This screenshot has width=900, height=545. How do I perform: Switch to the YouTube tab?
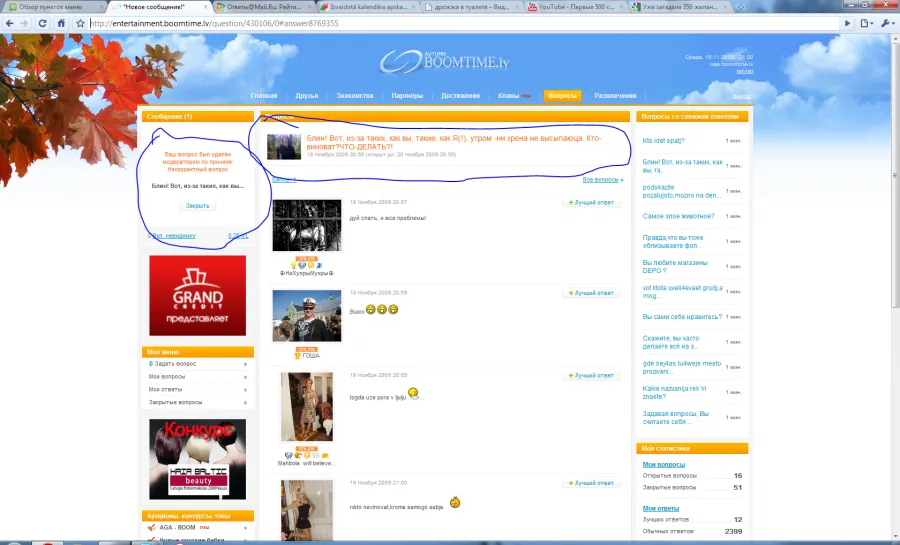(x=574, y=7)
